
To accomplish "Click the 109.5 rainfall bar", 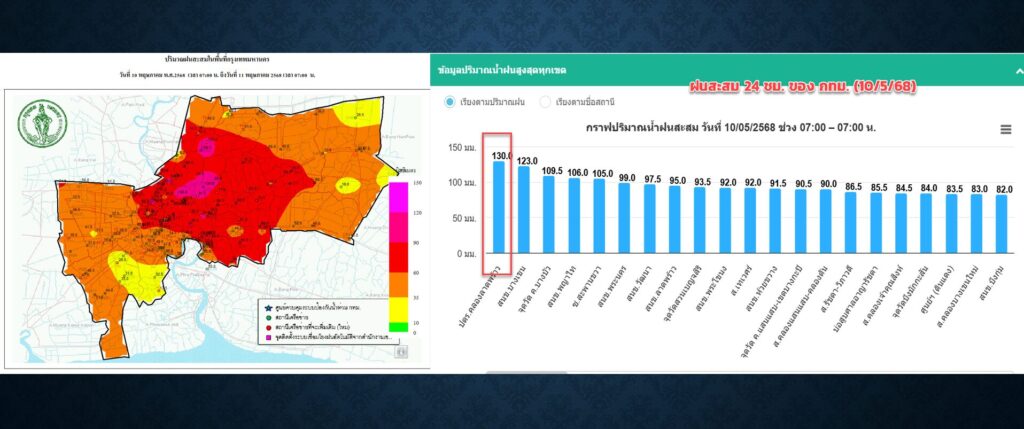I will (550, 214).
